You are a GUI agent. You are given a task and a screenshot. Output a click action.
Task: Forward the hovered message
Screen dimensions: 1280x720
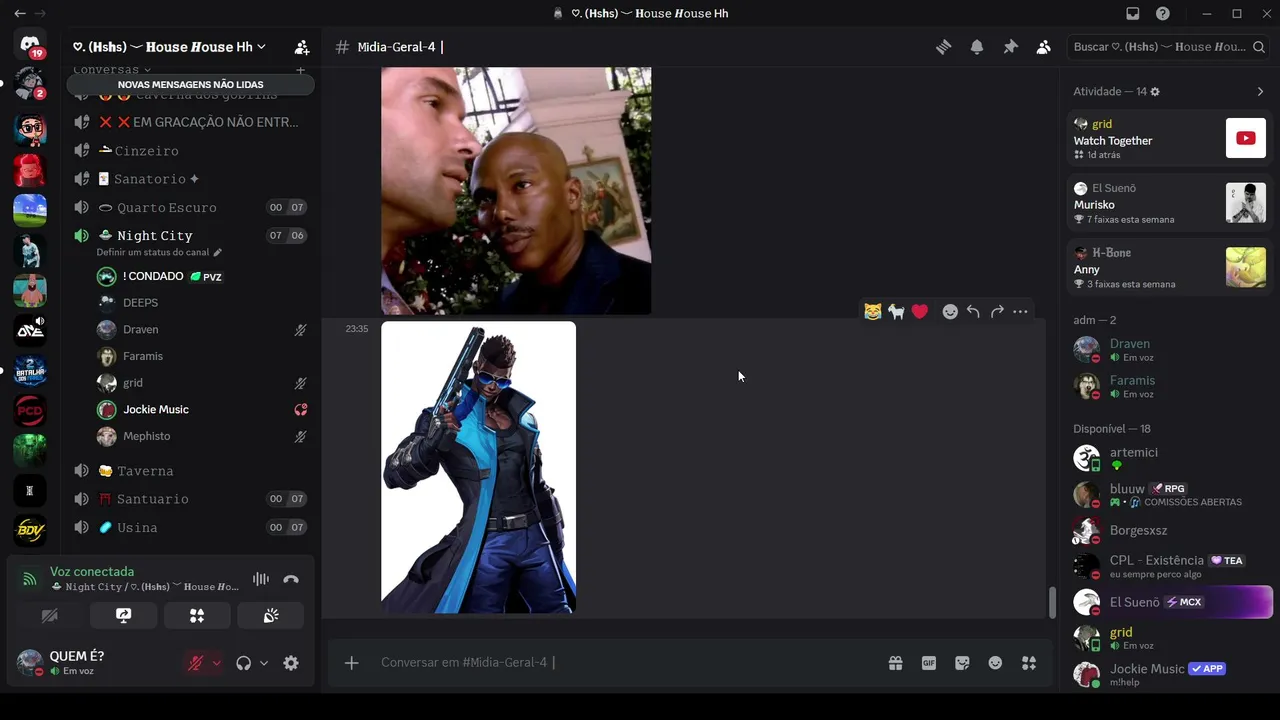pyautogui.click(x=997, y=312)
